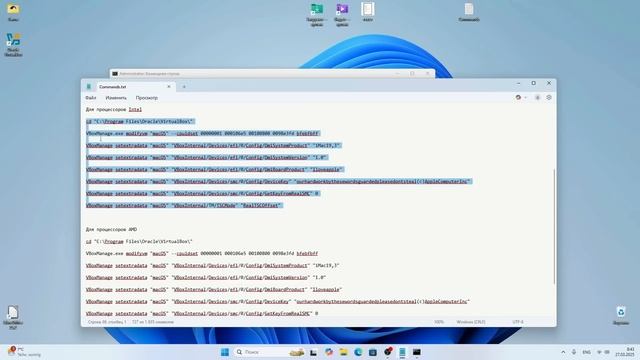The width and height of the screenshot is (640, 360).
Task: Click the 'Для процессоров AMD' heading line
Action: (x=111, y=229)
